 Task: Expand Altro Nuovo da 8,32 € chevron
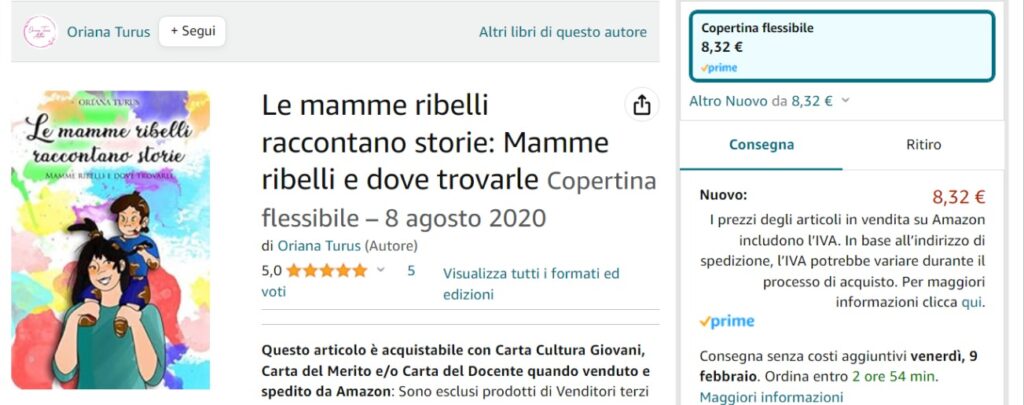tap(846, 100)
